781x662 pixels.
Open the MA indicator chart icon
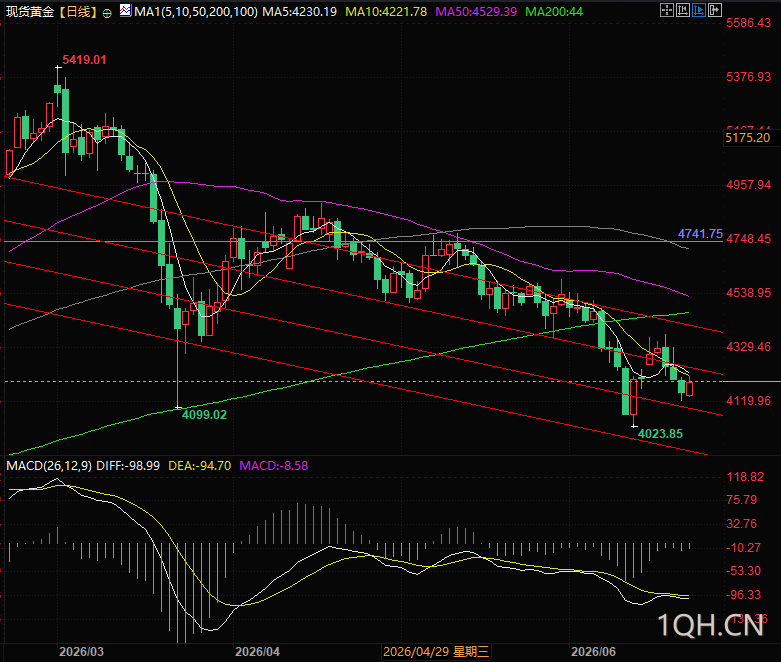[126, 10]
